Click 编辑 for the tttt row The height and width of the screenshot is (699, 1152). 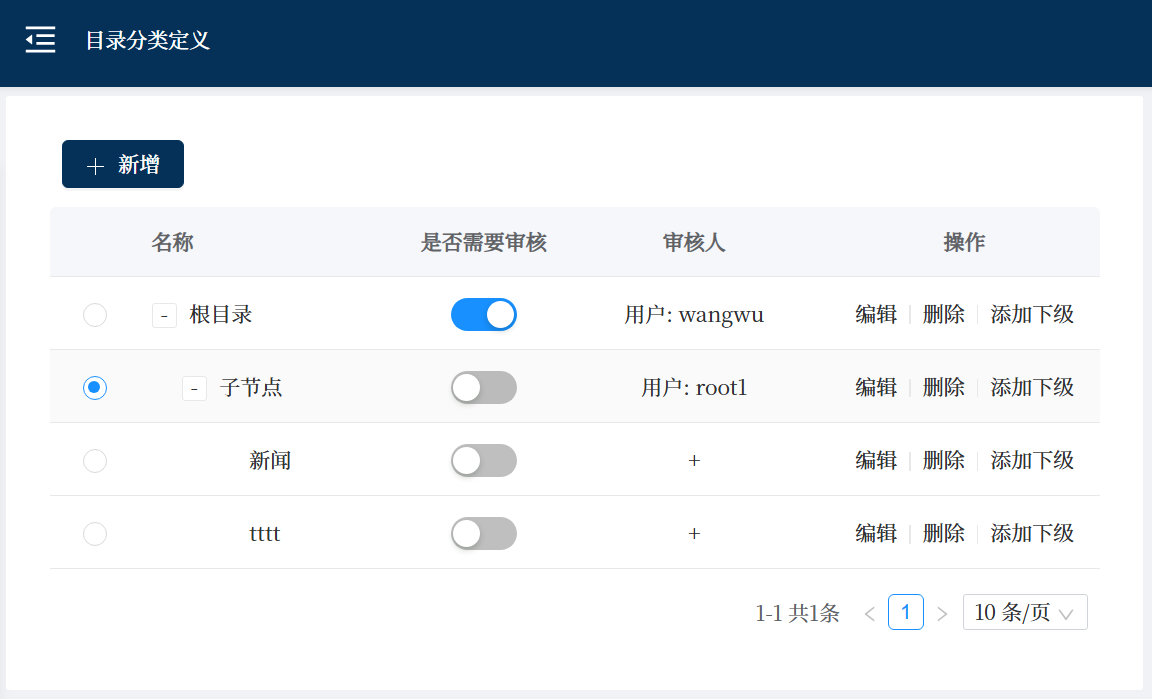coord(876,533)
